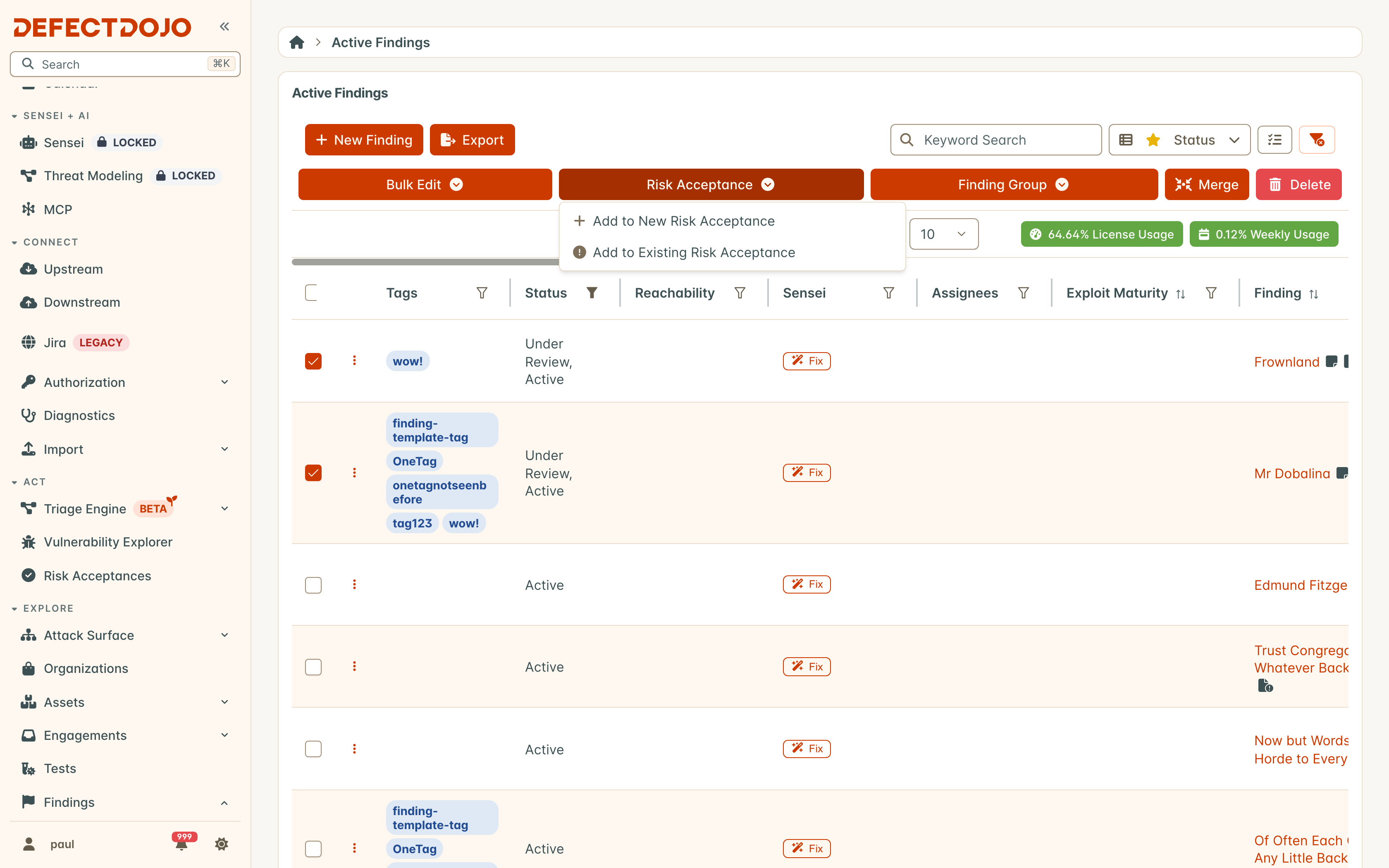Check the Edmund Fitzge row checkbox
The image size is (1389, 868).
[313, 585]
